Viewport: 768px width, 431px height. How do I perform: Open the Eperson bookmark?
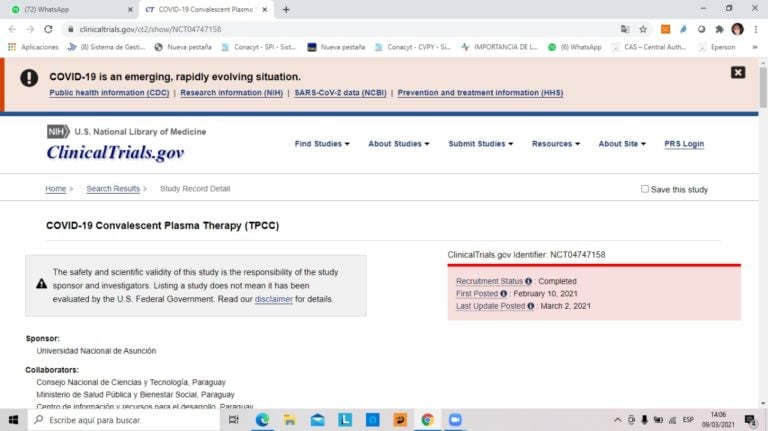click(717, 47)
